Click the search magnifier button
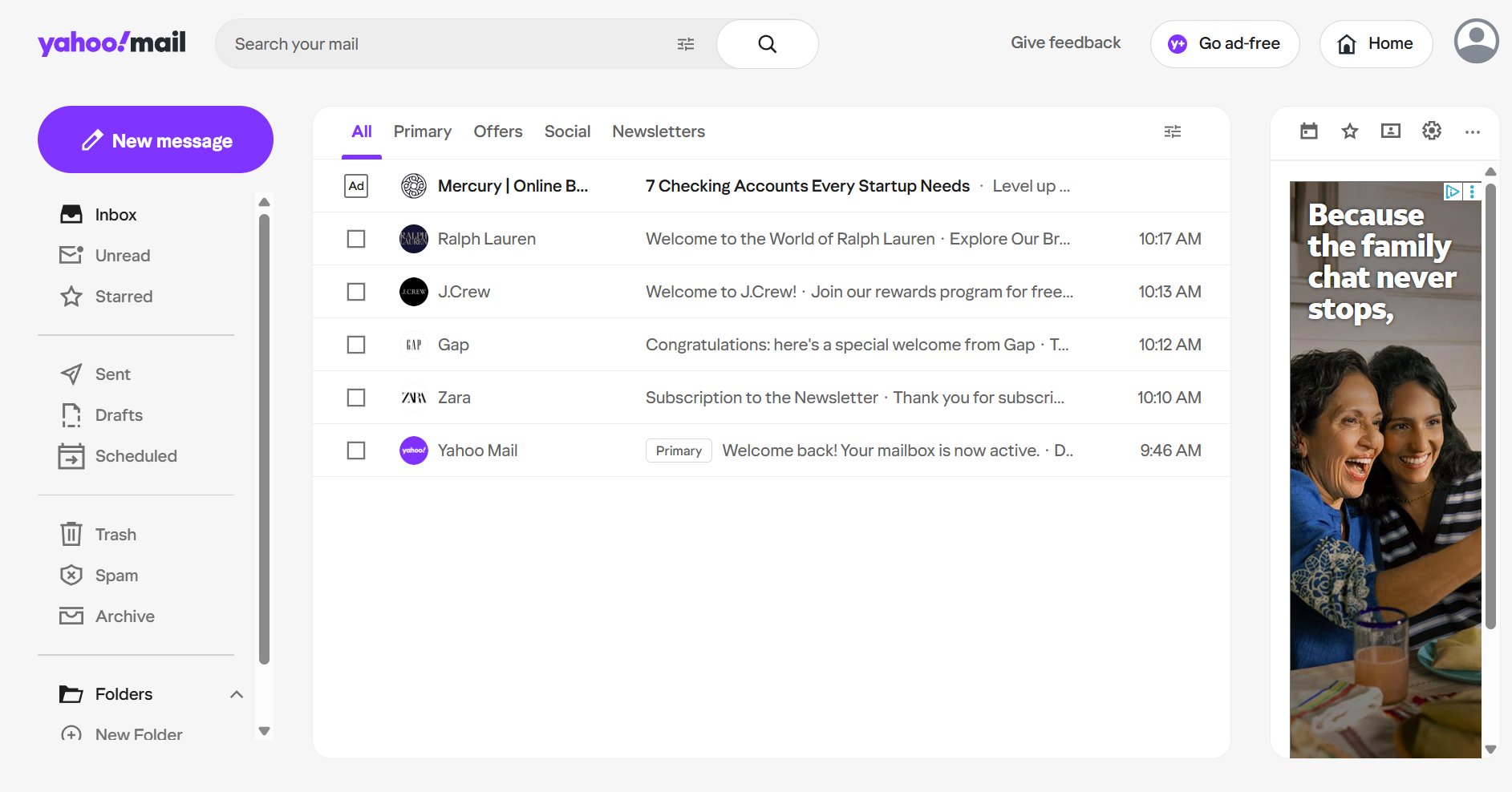This screenshot has width=1512, height=792. [x=767, y=44]
